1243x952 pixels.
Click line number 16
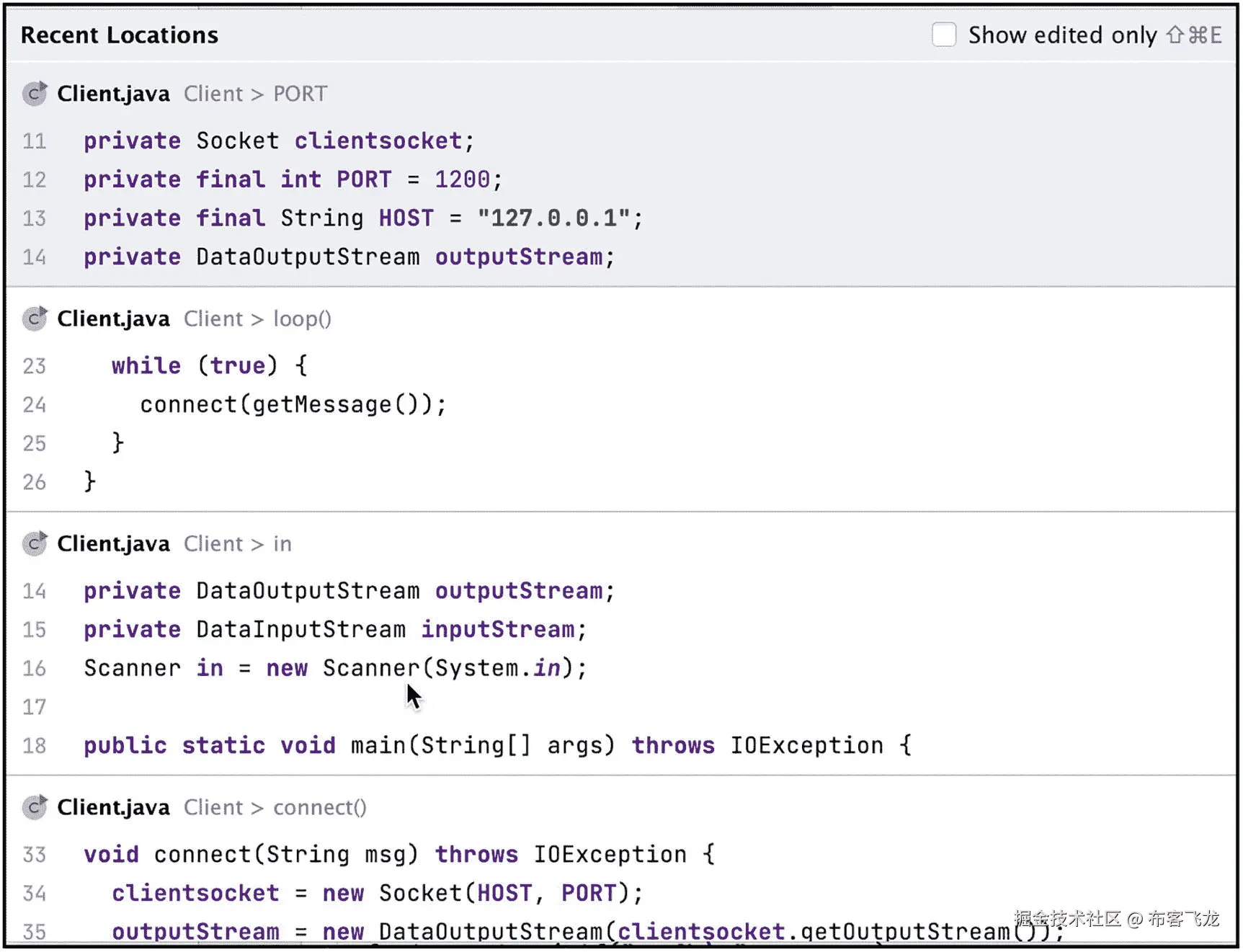[x=34, y=669]
